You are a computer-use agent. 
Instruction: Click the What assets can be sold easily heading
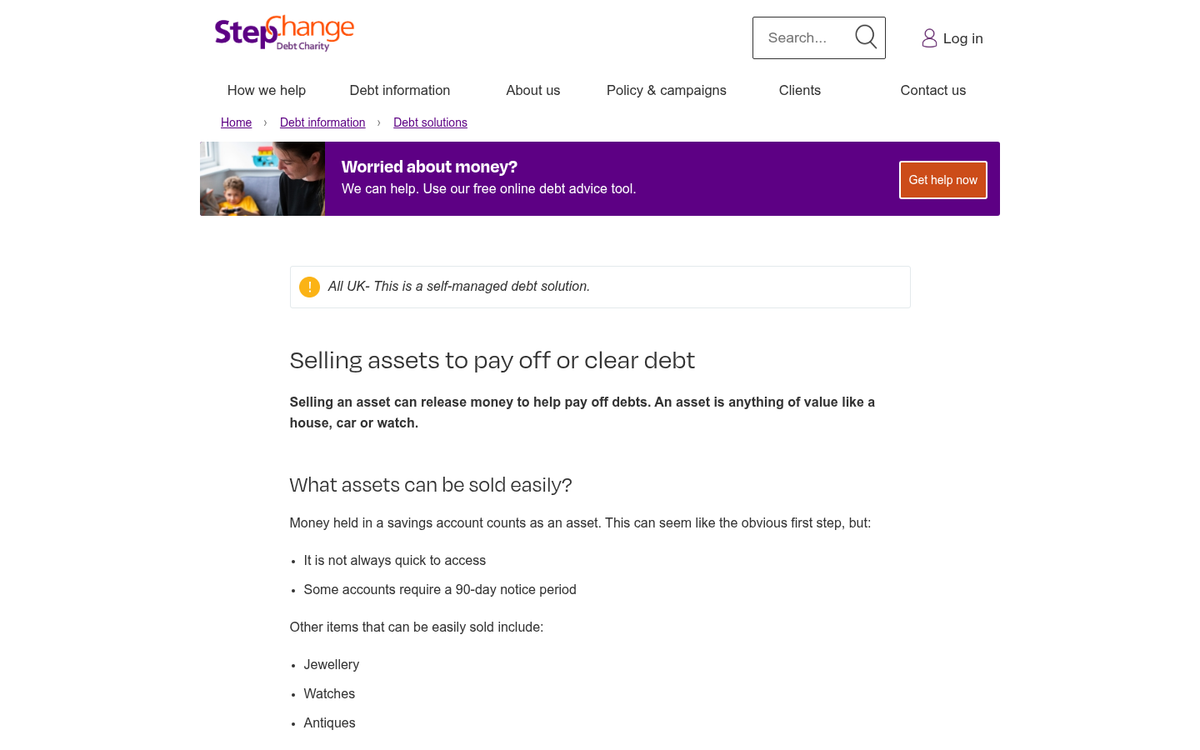coord(430,485)
